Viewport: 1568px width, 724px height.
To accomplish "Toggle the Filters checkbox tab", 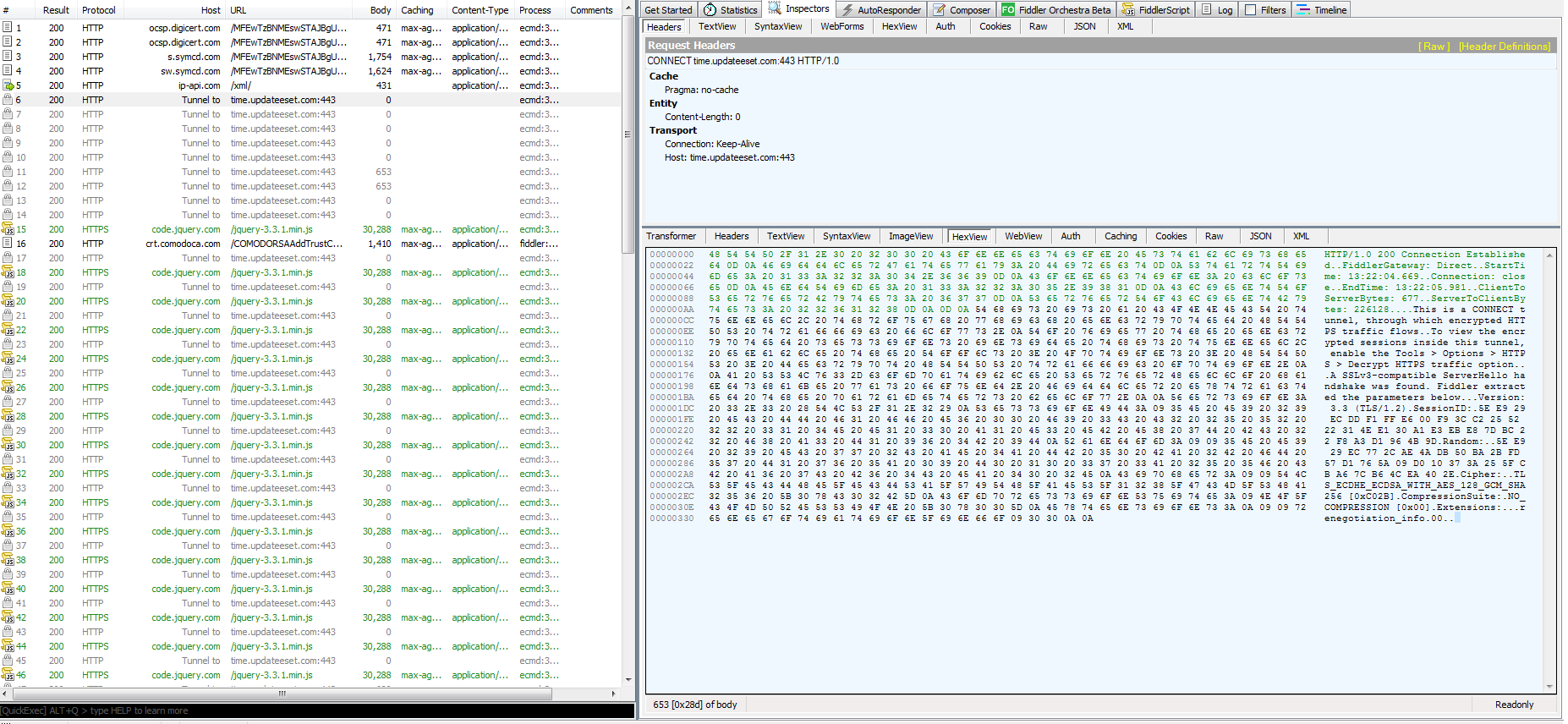I will [1251, 10].
